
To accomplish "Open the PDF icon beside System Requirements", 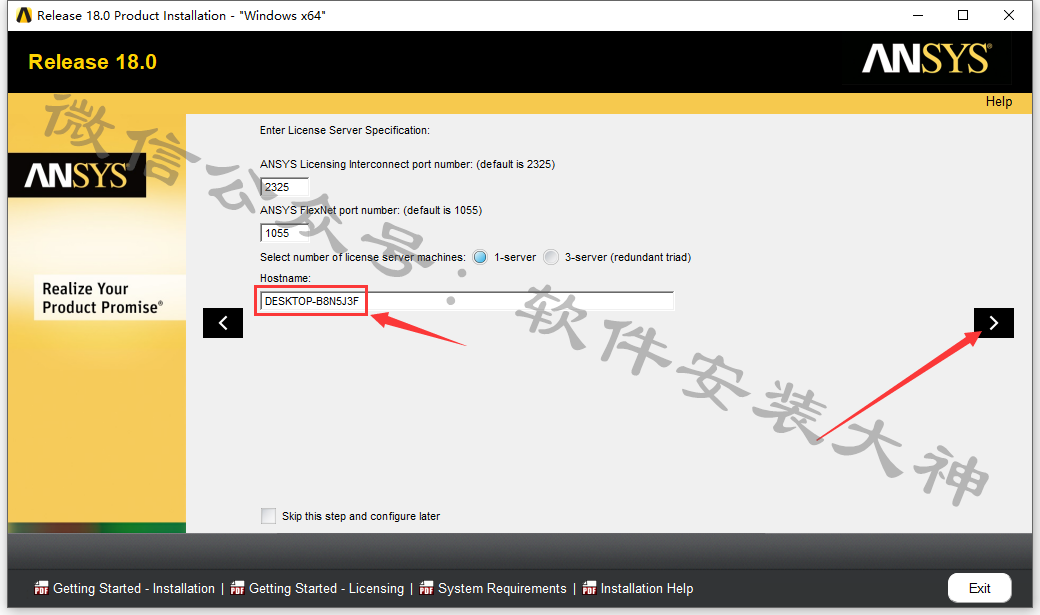I will pyautogui.click(x=426, y=588).
